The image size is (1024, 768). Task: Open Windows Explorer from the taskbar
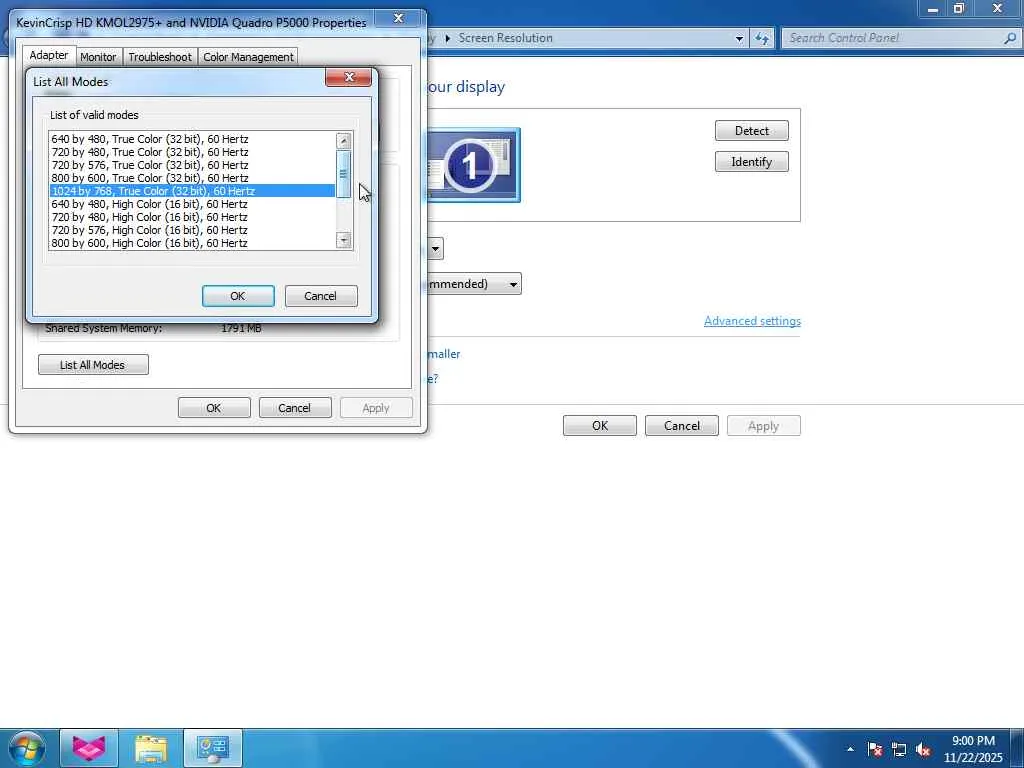[x=151, y=748]
